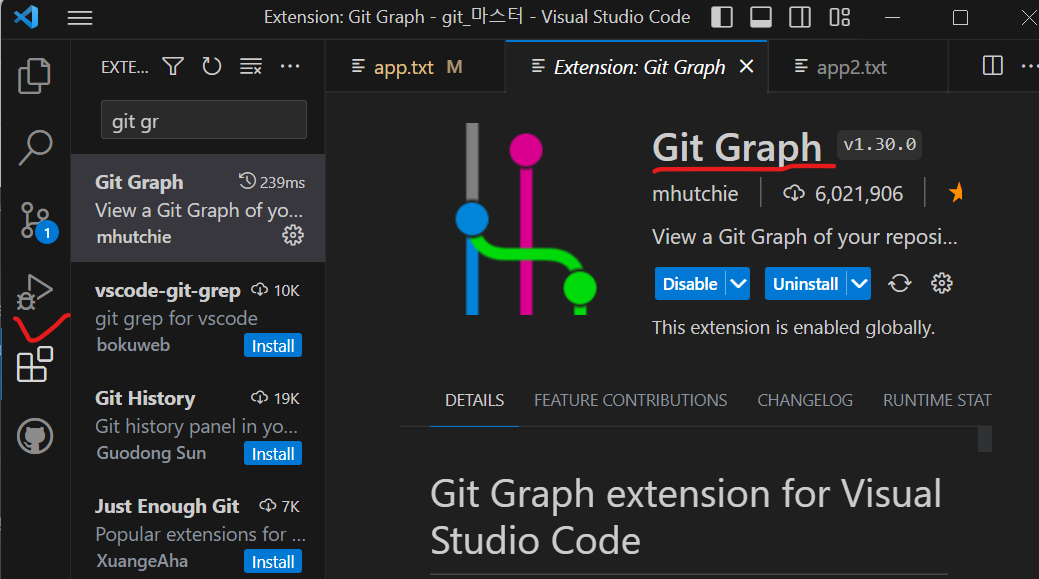
Task: Select the FEATURE CONTRIBUTIONS tab
Action: 630,400
